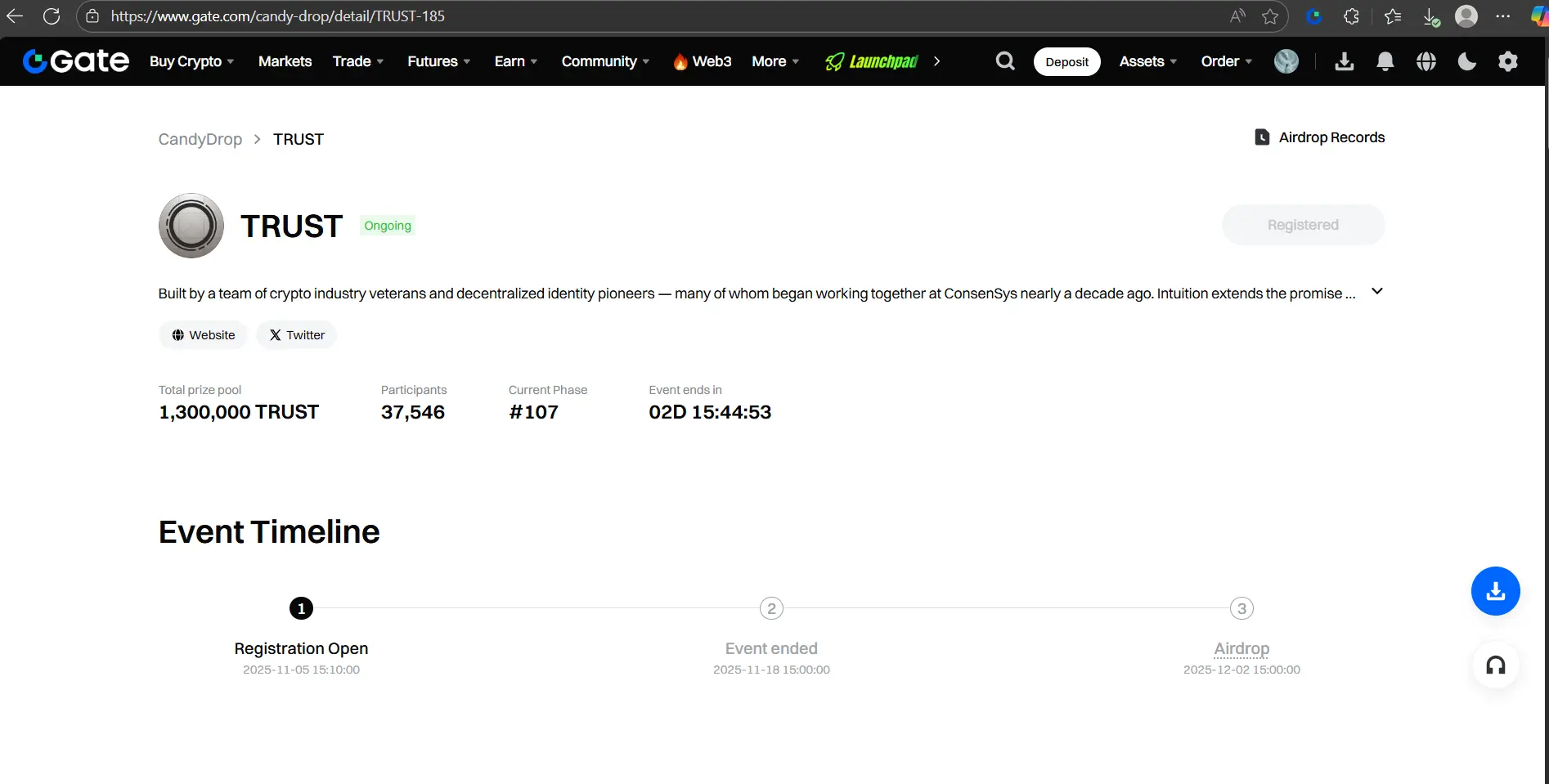This screenshot has height=784, width=1549.
Task: Expand the Buy Crypto dropdown menu
Action: tap(192, 61)
